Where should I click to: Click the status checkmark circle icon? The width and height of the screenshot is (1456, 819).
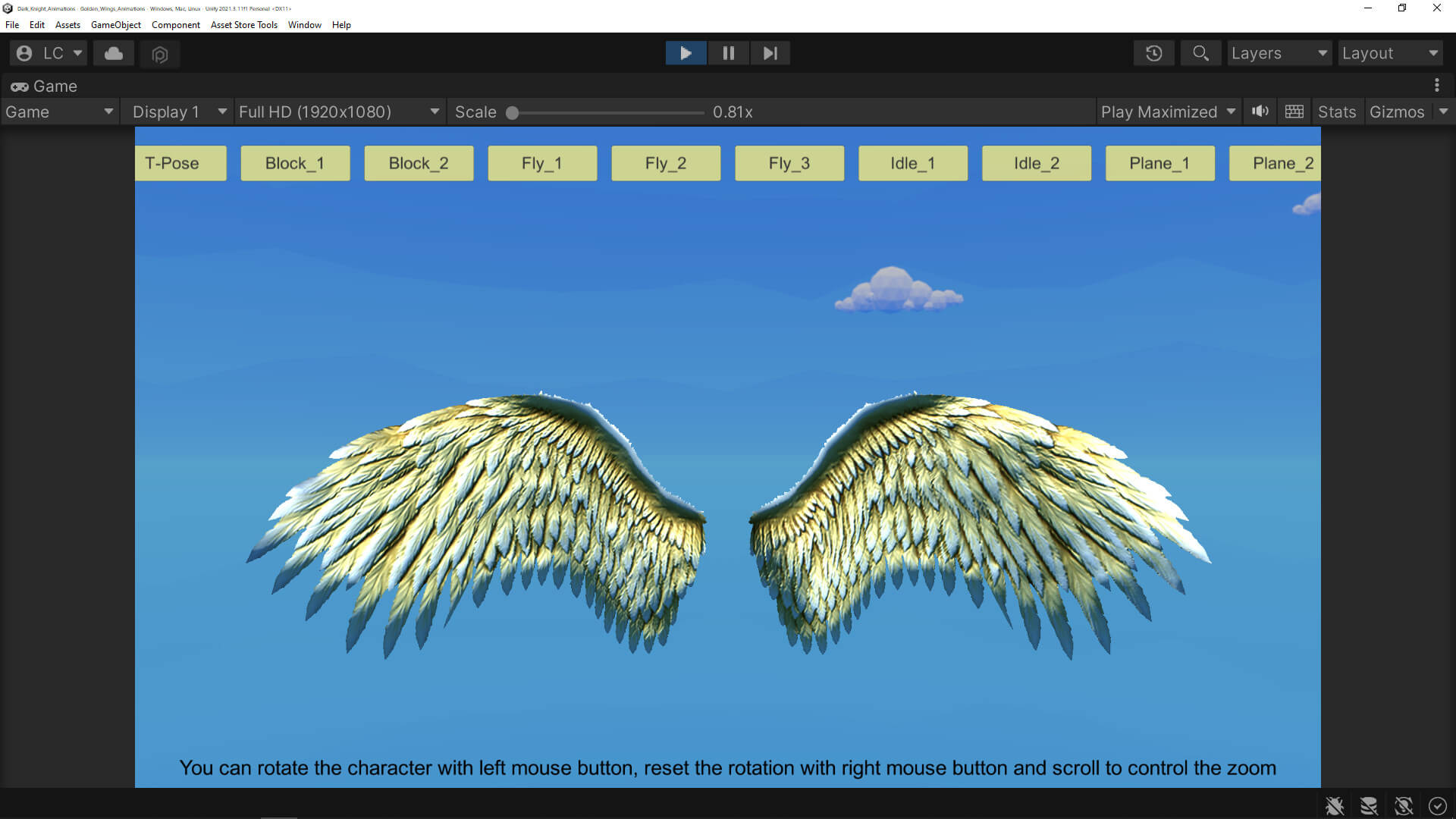pyautogui.click(x=1437, y=805)
